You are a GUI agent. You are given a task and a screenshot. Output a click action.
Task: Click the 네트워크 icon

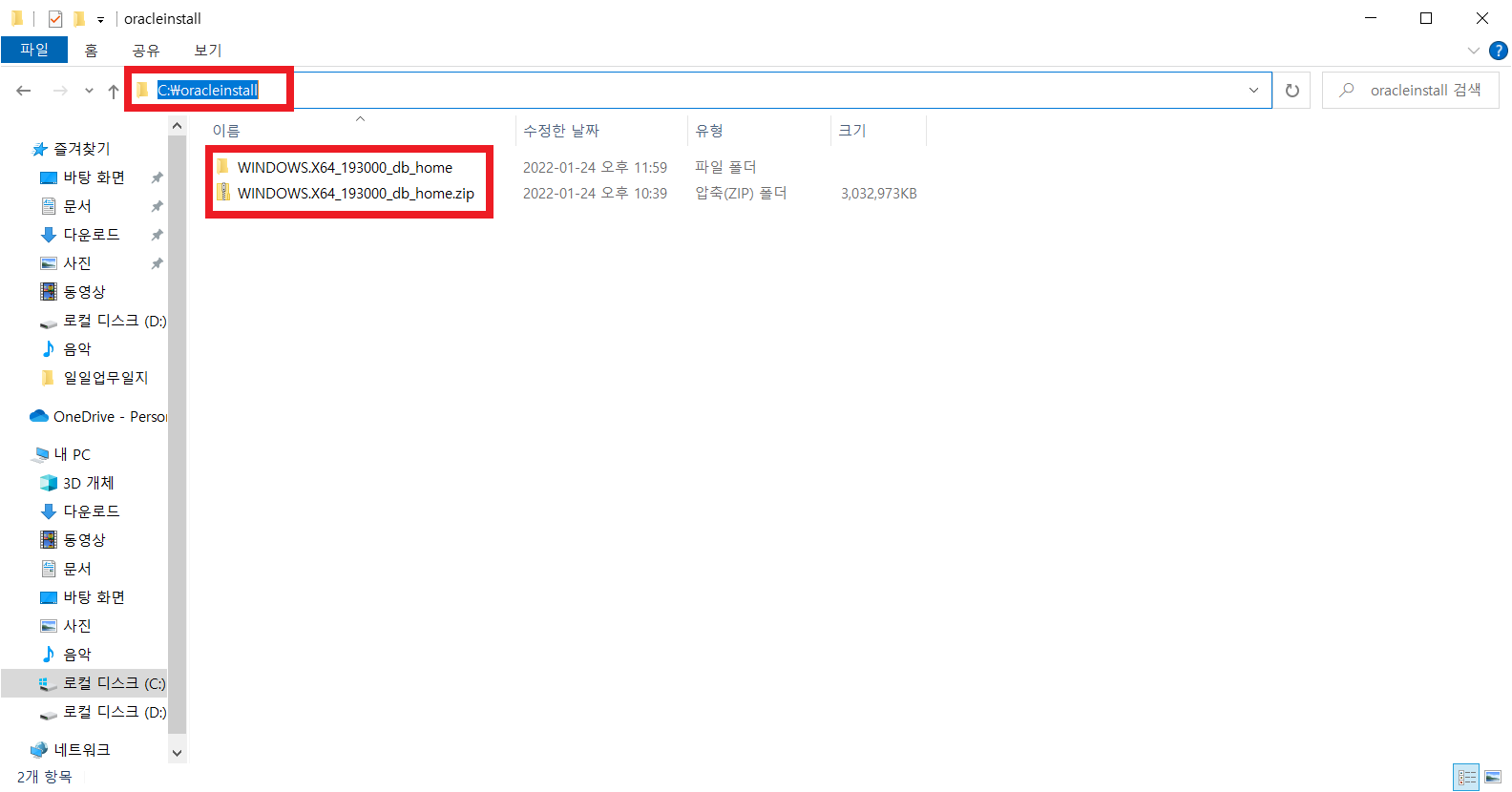click(39, 750)
